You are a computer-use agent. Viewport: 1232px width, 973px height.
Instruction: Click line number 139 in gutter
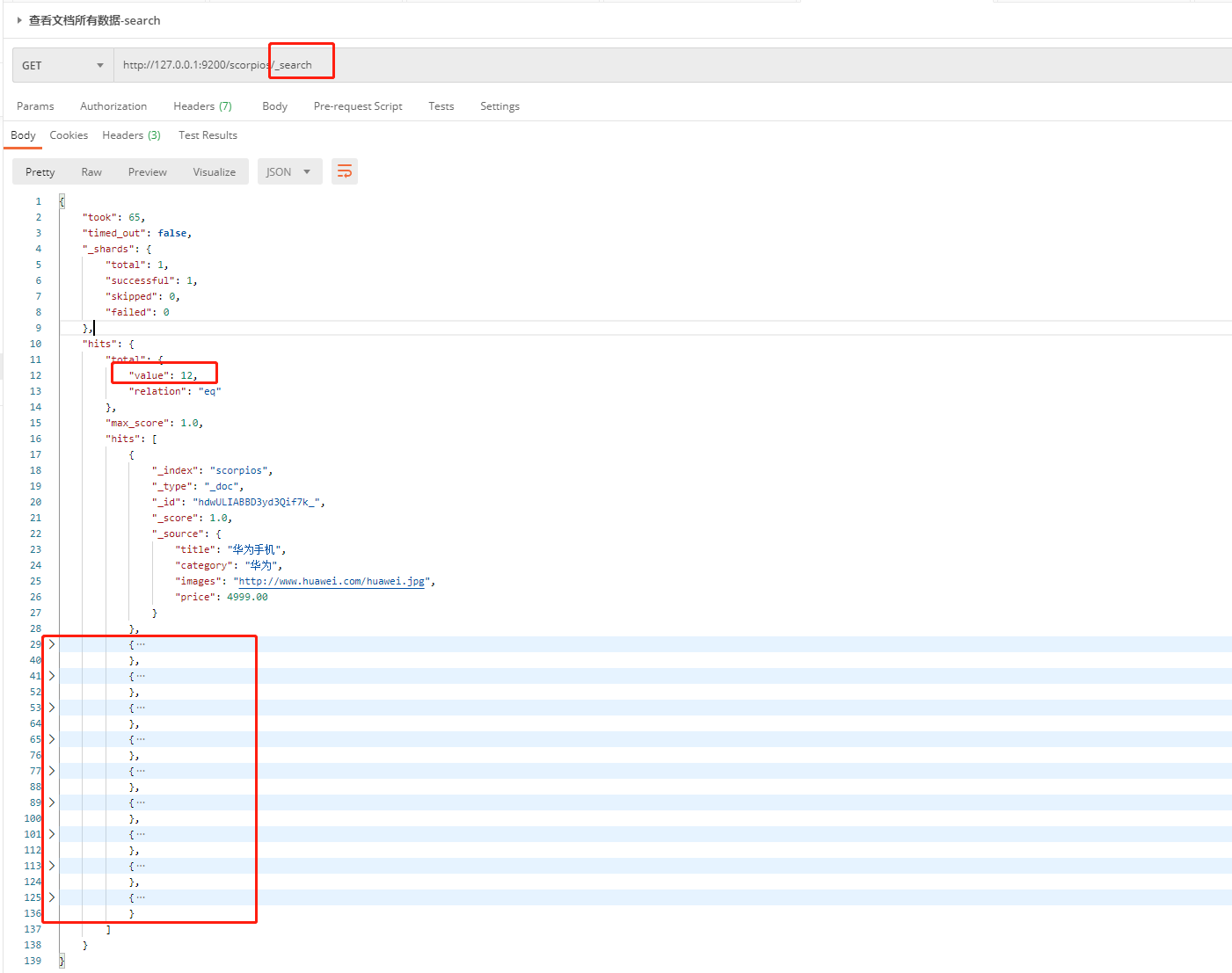click(33, 961)
